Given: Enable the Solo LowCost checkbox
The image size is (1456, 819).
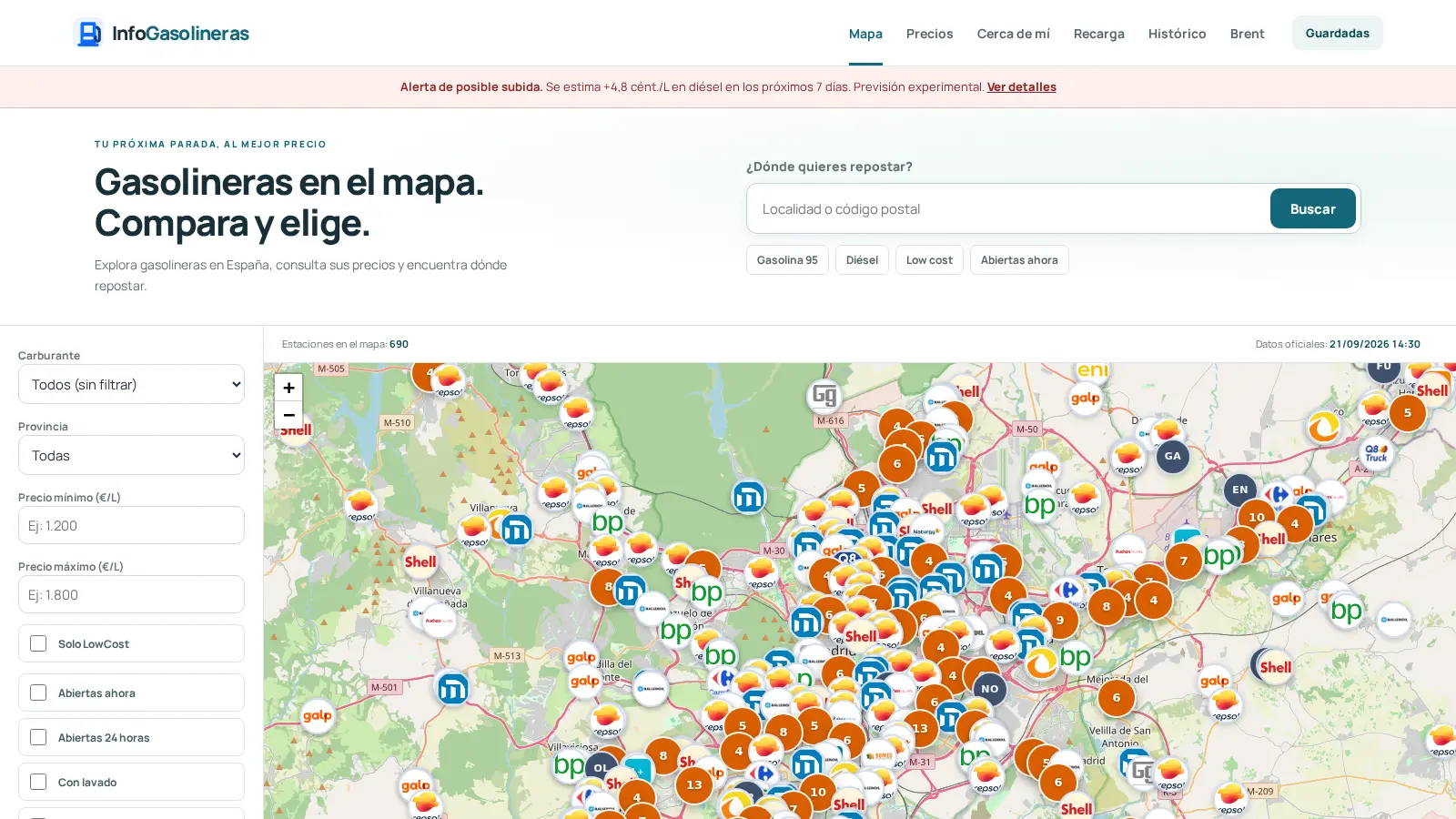Looking at the screenshot, I should point(38,643).
